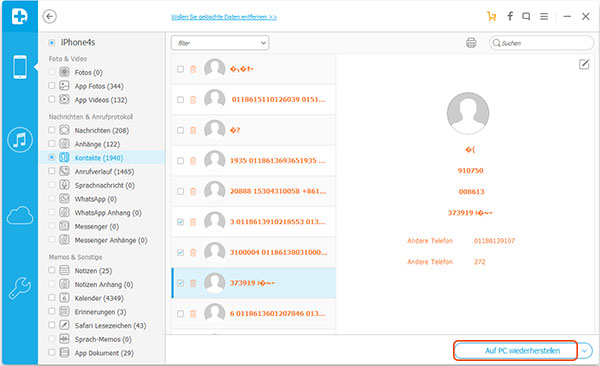Image resolution: width=600 pixels, height=366 pixels.
Task: Select contact '3 0118613910218553' row
Action: coord(253,222)
